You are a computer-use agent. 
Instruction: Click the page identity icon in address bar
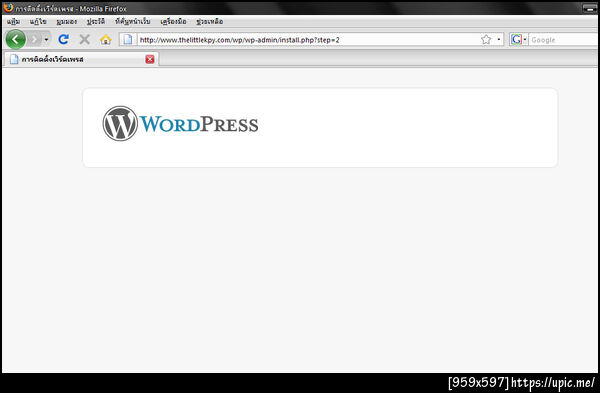128,39
